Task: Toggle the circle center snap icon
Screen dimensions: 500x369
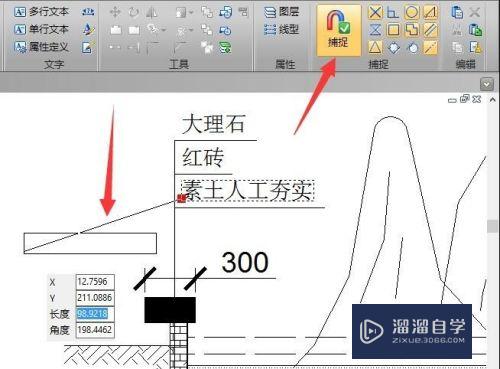Action: coord(412,13)
